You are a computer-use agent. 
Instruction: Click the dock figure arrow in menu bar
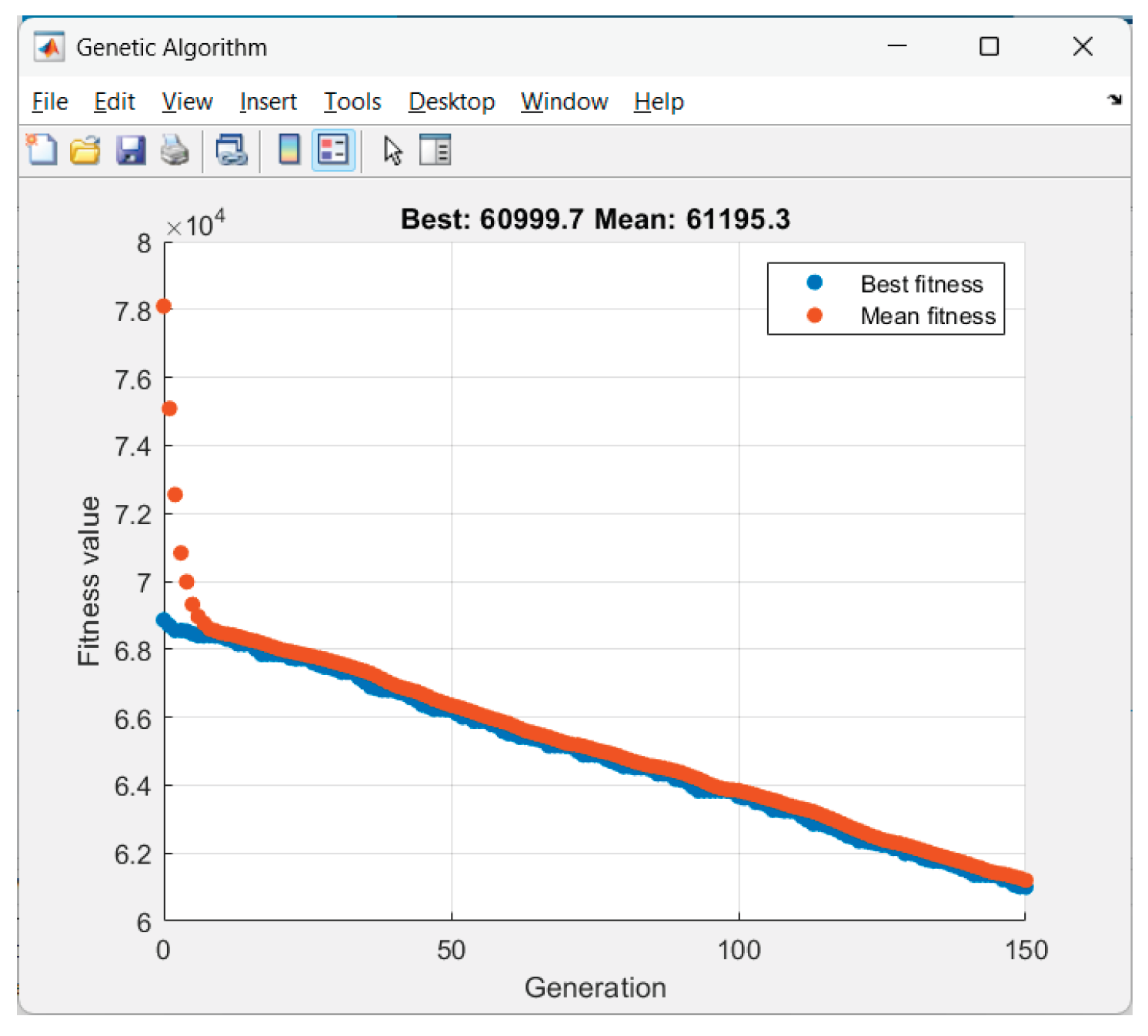tap(1114, 99)
